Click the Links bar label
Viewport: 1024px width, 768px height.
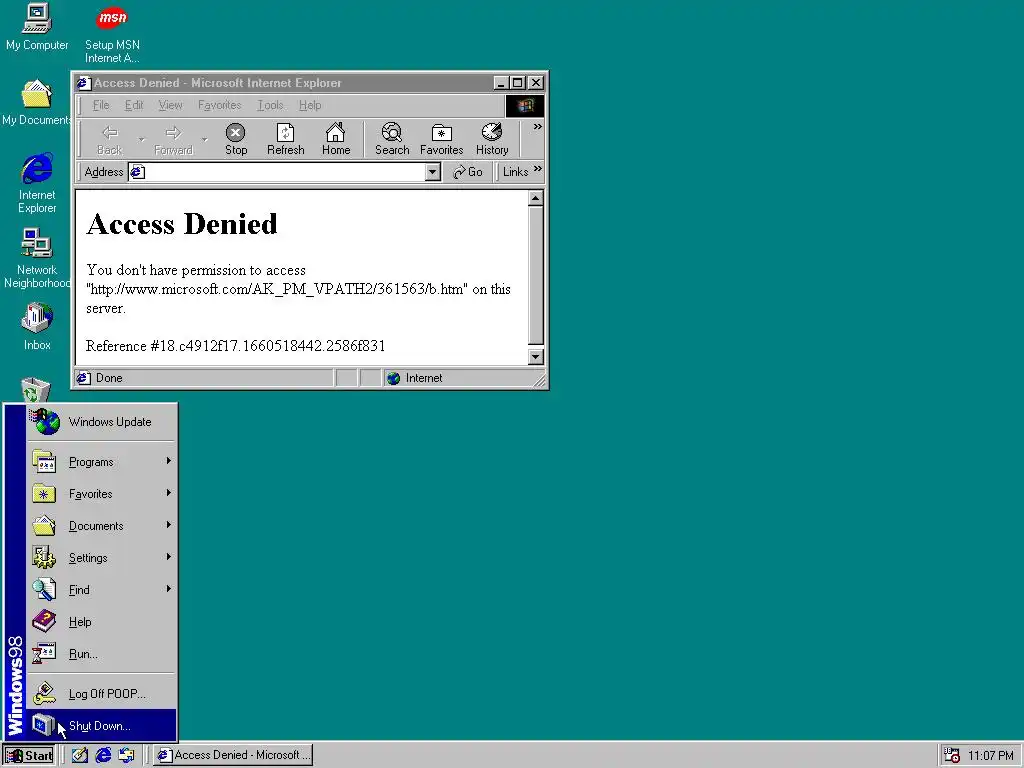[515, 172]
